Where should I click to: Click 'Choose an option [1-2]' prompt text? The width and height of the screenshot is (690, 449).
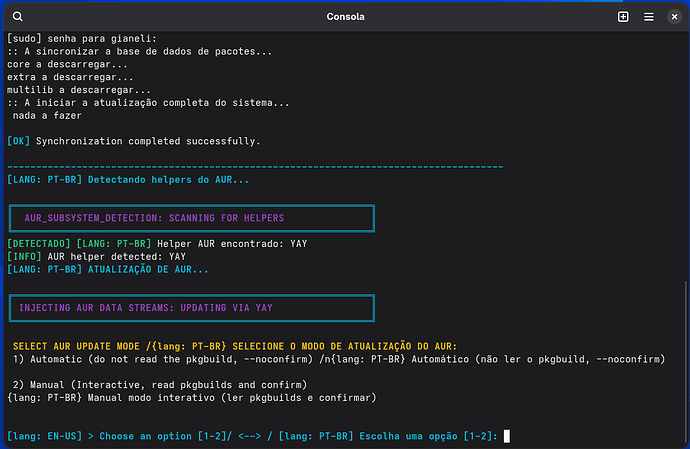[165, 436]
